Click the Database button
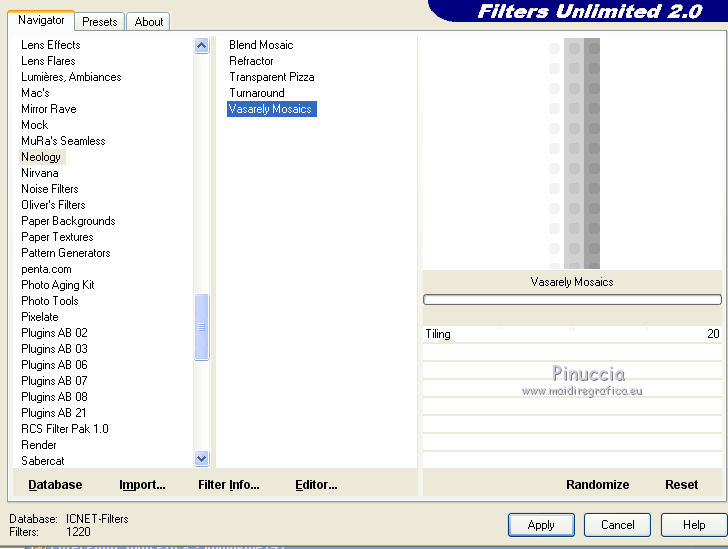 (55, 484)
